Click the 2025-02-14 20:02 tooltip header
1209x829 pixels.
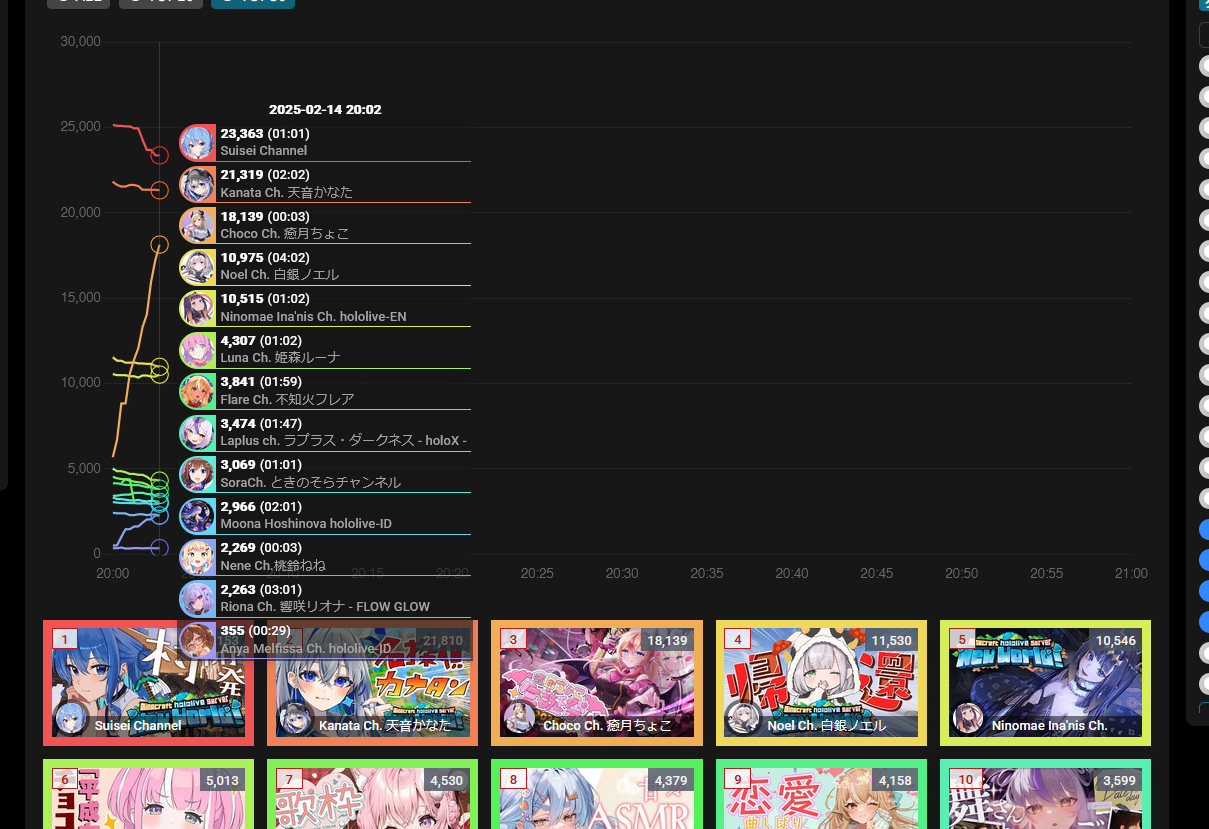[325, 110]
